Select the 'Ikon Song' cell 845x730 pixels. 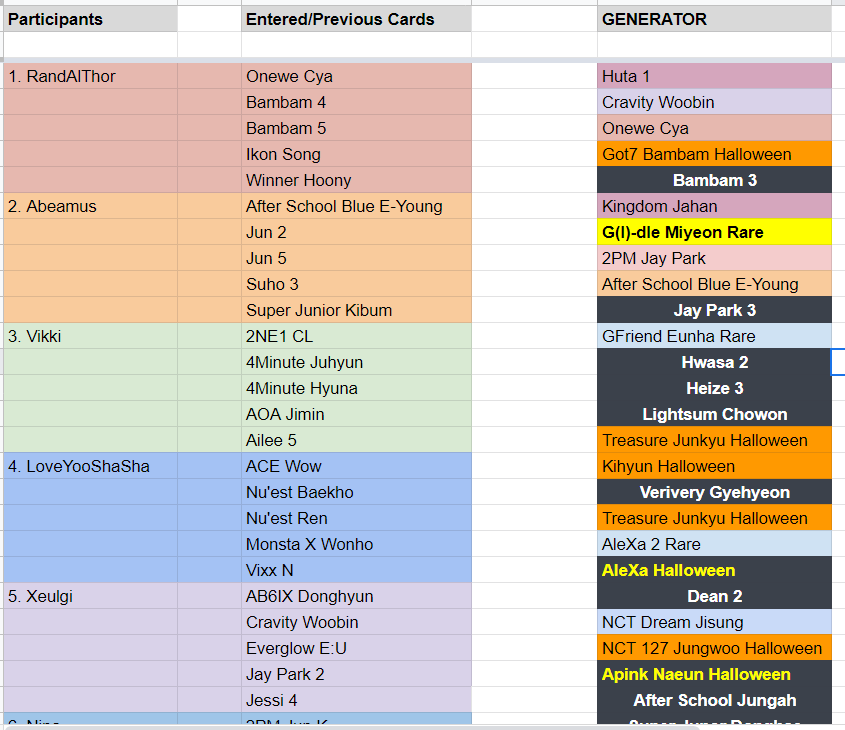[356, 154]
